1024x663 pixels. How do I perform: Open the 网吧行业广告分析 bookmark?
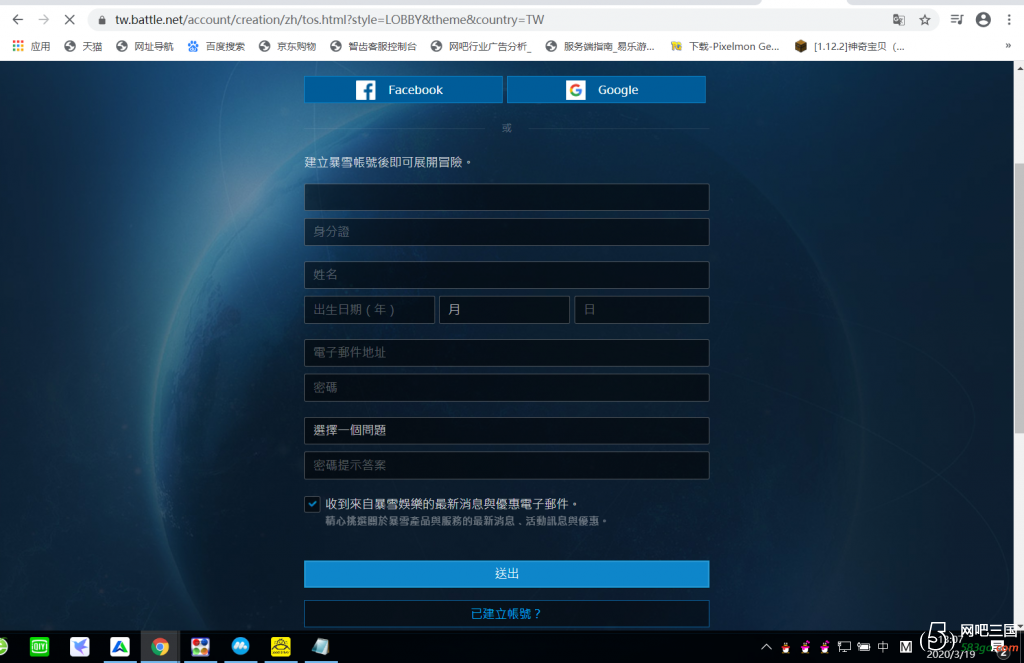(x=481, y=46)
